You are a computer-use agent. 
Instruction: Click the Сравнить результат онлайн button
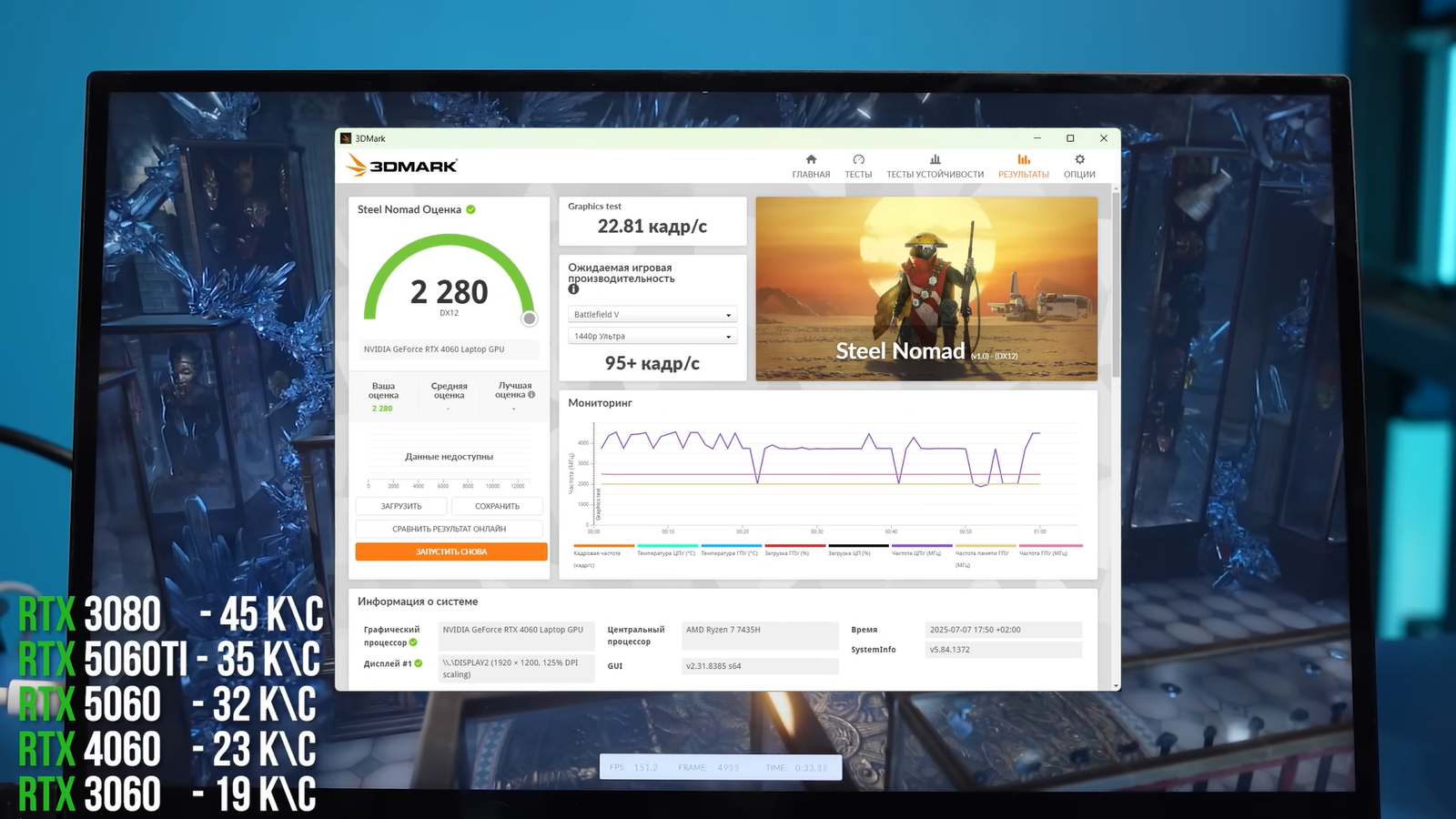(450, 529)
